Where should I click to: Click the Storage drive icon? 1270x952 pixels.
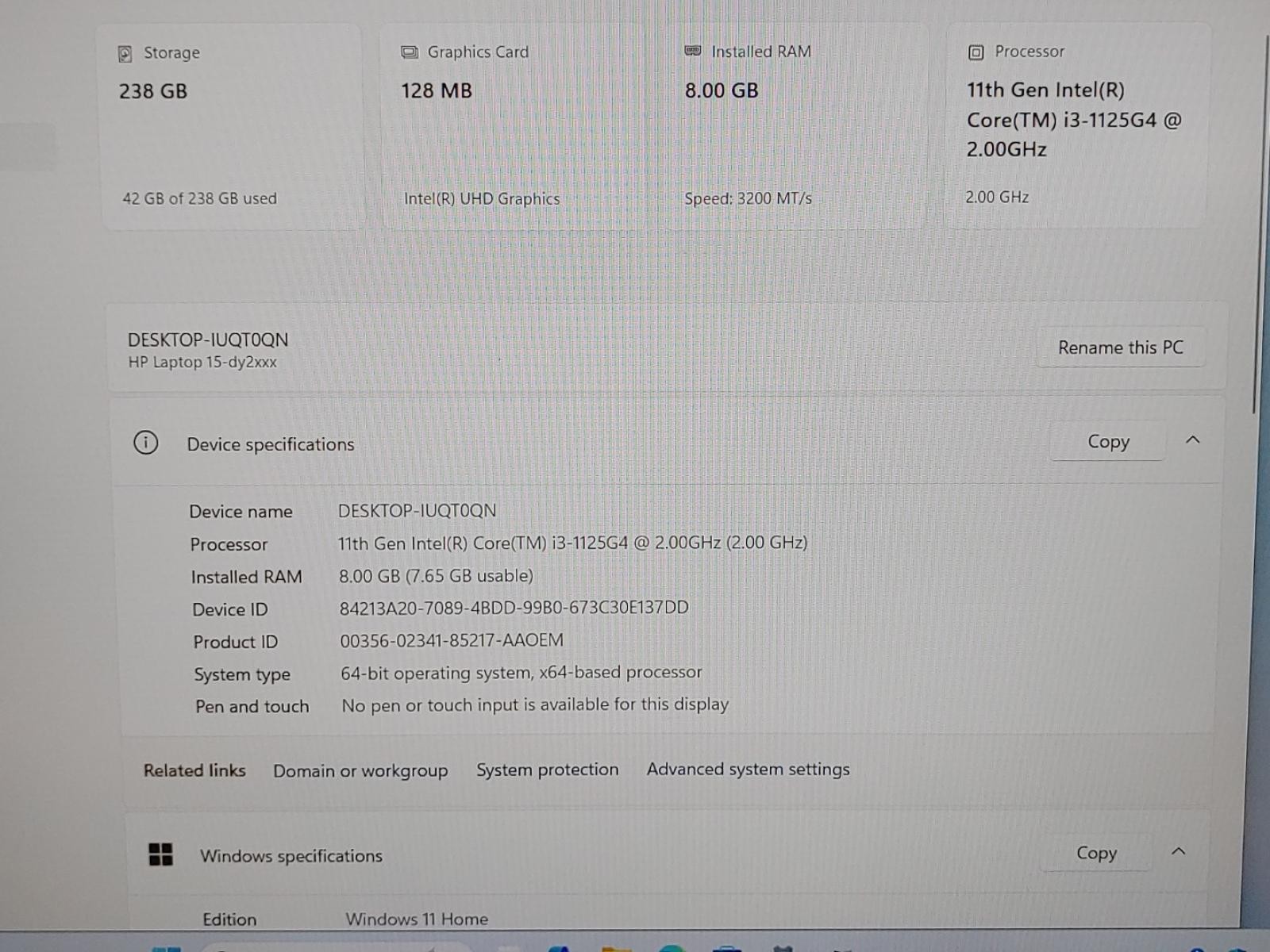coord(125,54)
